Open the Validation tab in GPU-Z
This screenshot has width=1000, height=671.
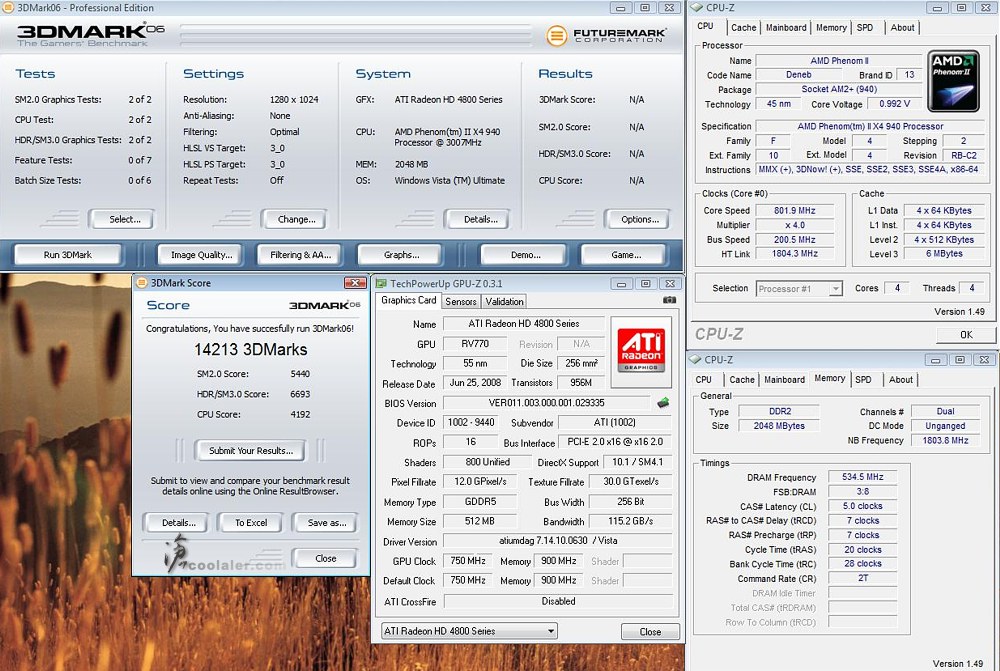504,302
